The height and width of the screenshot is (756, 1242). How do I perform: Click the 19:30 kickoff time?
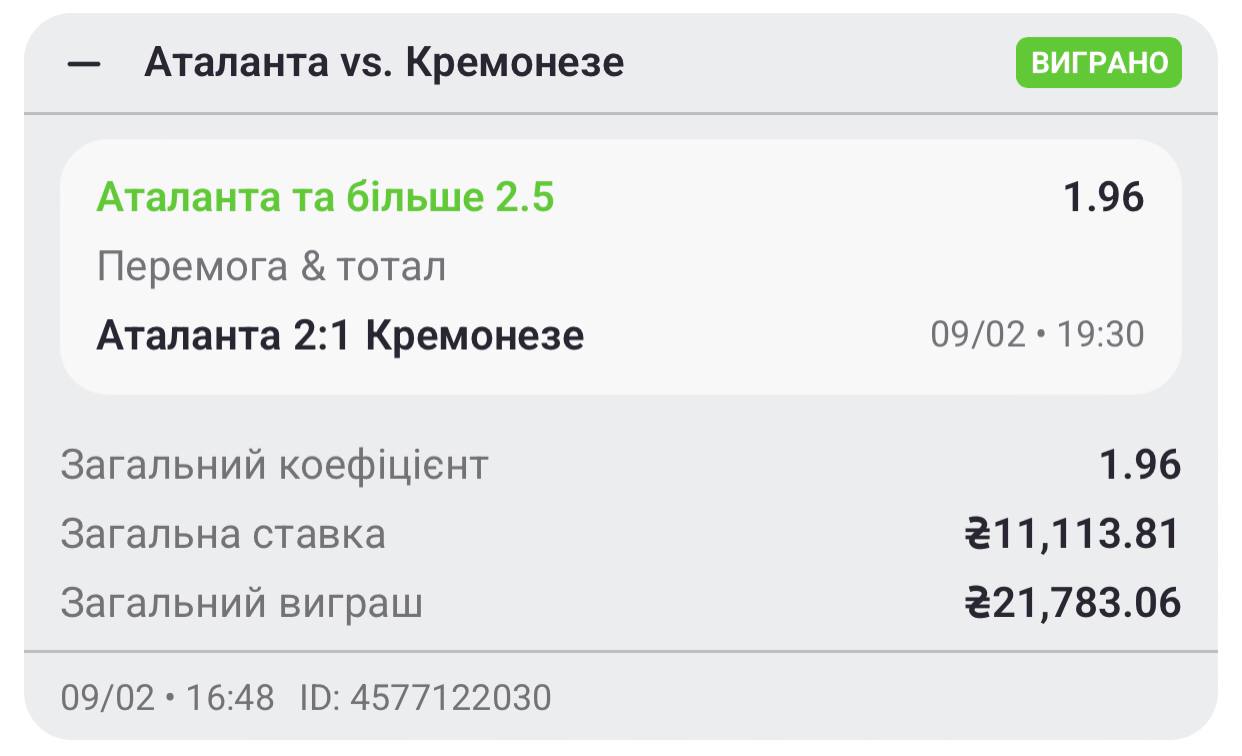click(1102, 334)
